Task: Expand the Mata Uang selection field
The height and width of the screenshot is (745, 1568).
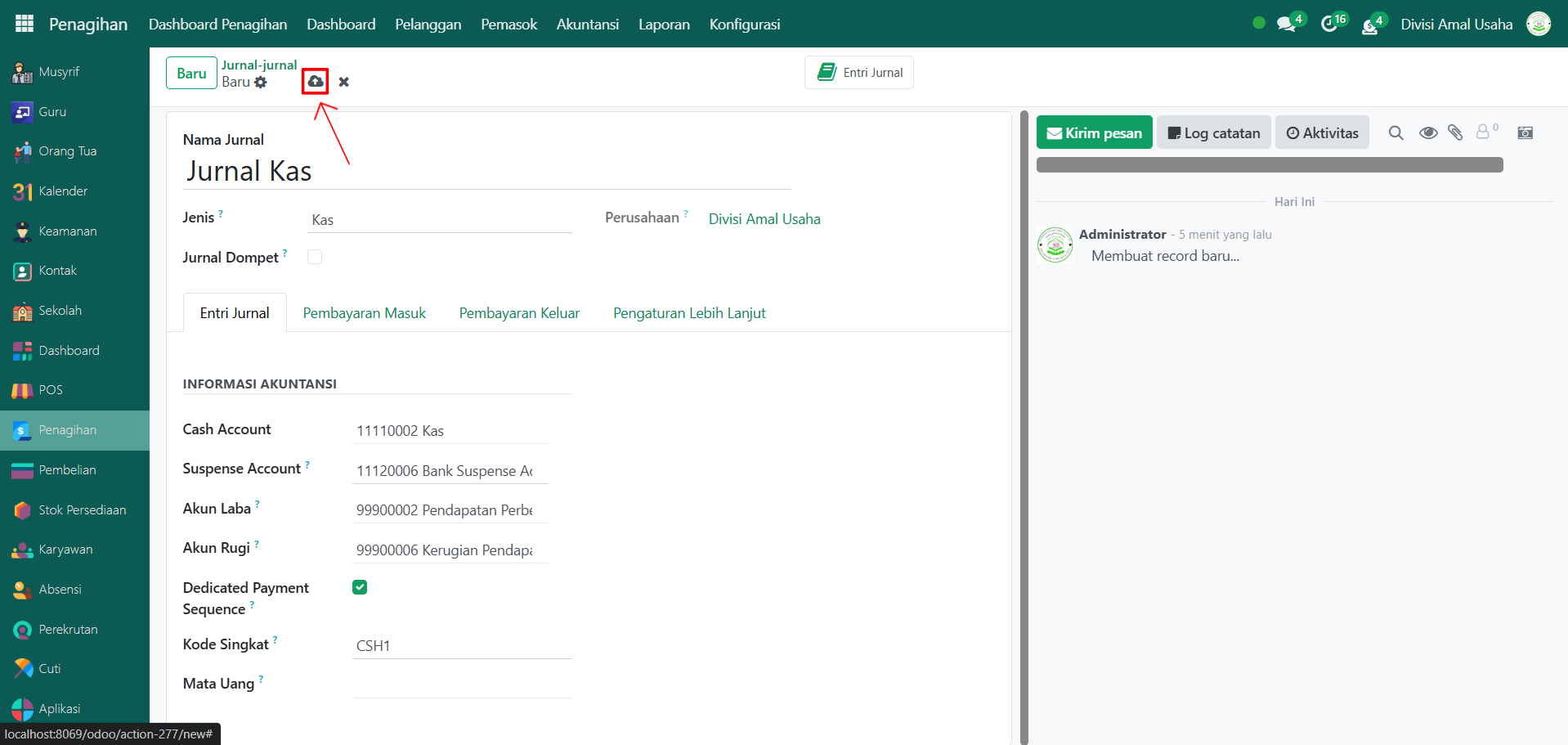Action: click(x=461, y=684)
